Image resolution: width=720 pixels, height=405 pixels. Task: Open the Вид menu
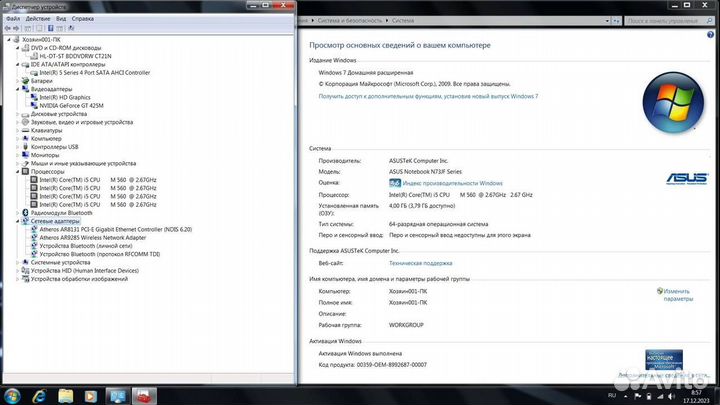pyautogui.click(x=61, y=19)
